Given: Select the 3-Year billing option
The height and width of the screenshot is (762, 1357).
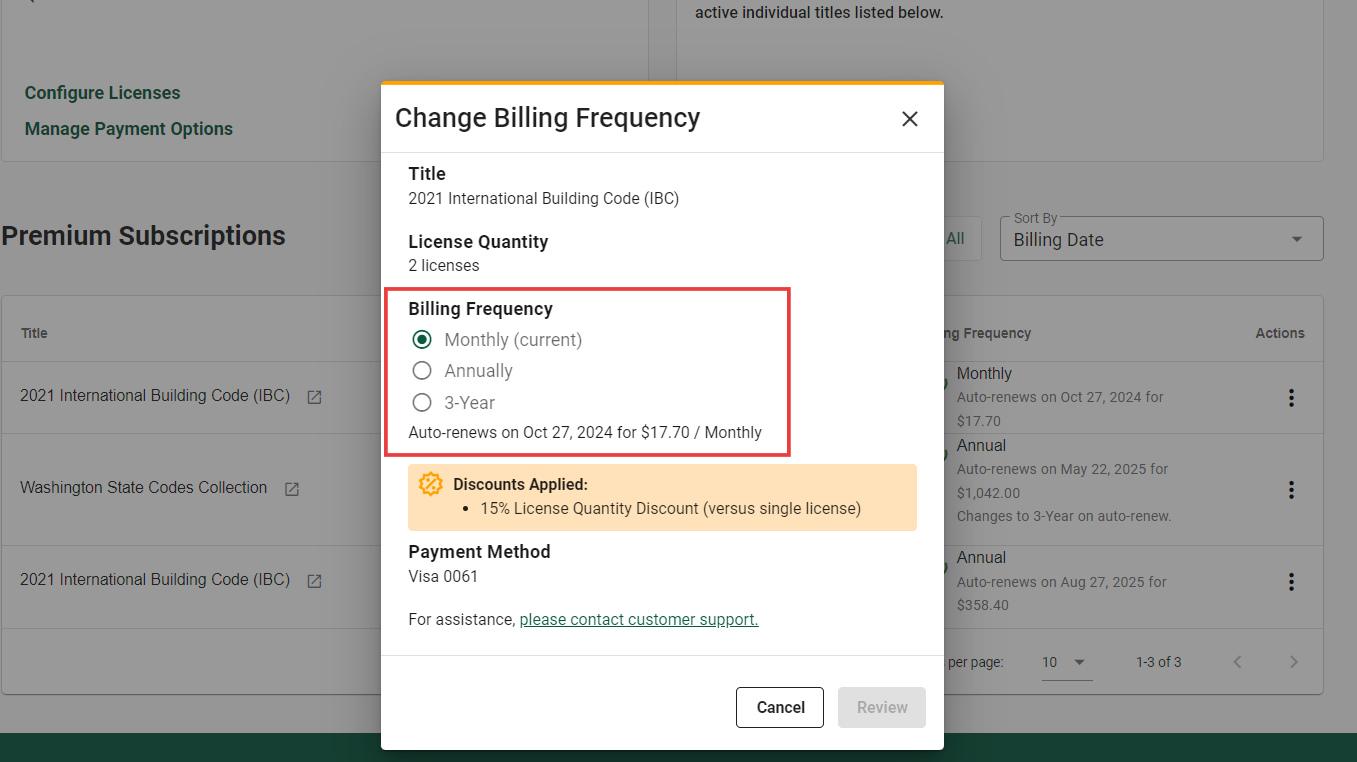Looking at the screenshot, I should pyautogui.click(x=422, y=403).
